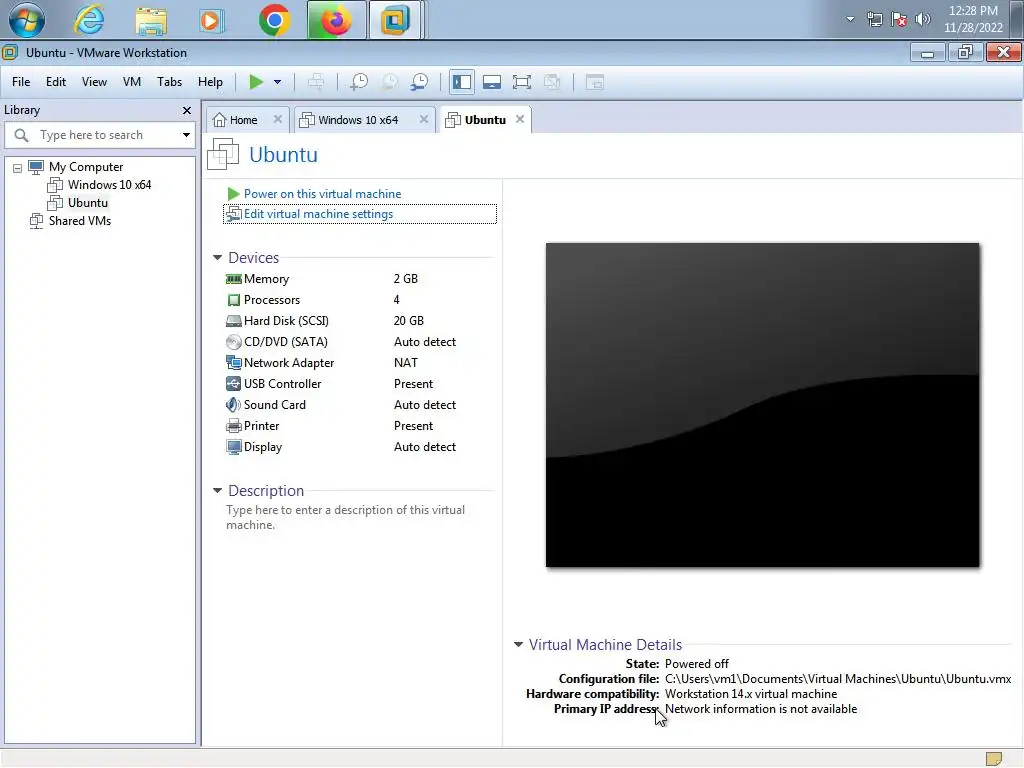Open the View menu
Viewport: 1024px width, 768px height.
(x=94, y=82)
